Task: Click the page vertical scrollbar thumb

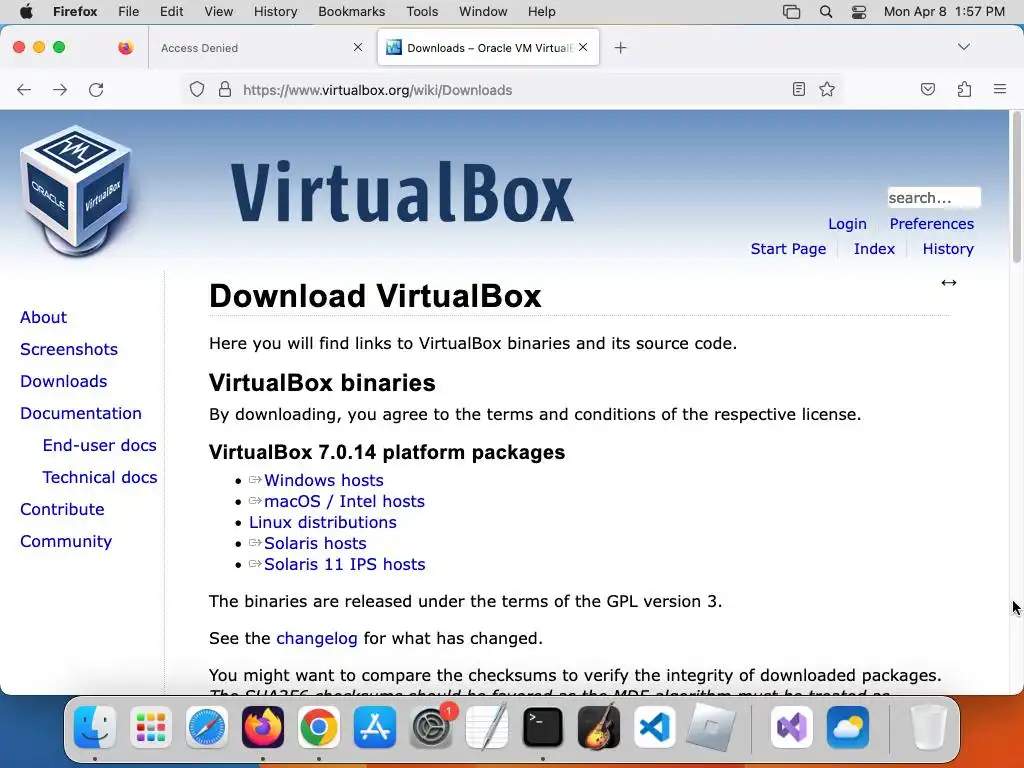Action: click(1016, 187)
